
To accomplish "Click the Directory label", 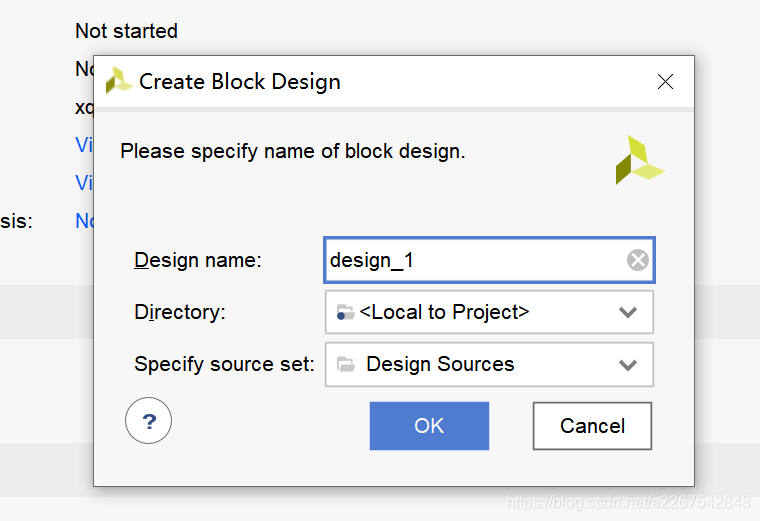I will click(x=180, y=312).
